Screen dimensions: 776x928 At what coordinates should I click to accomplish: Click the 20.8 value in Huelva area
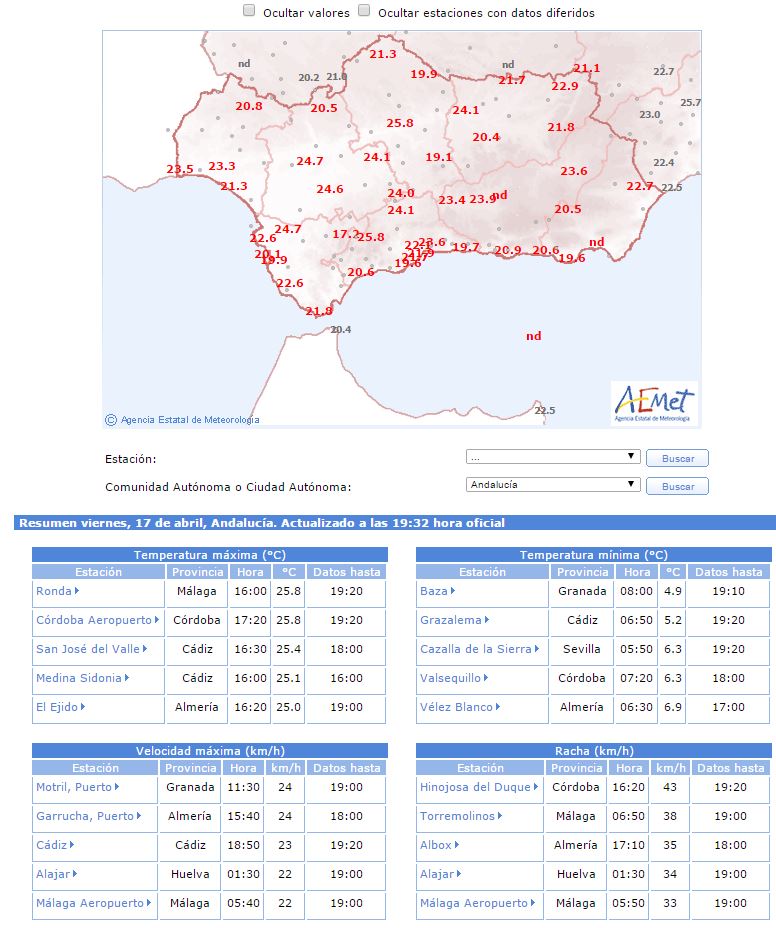(x=249, y=106)
